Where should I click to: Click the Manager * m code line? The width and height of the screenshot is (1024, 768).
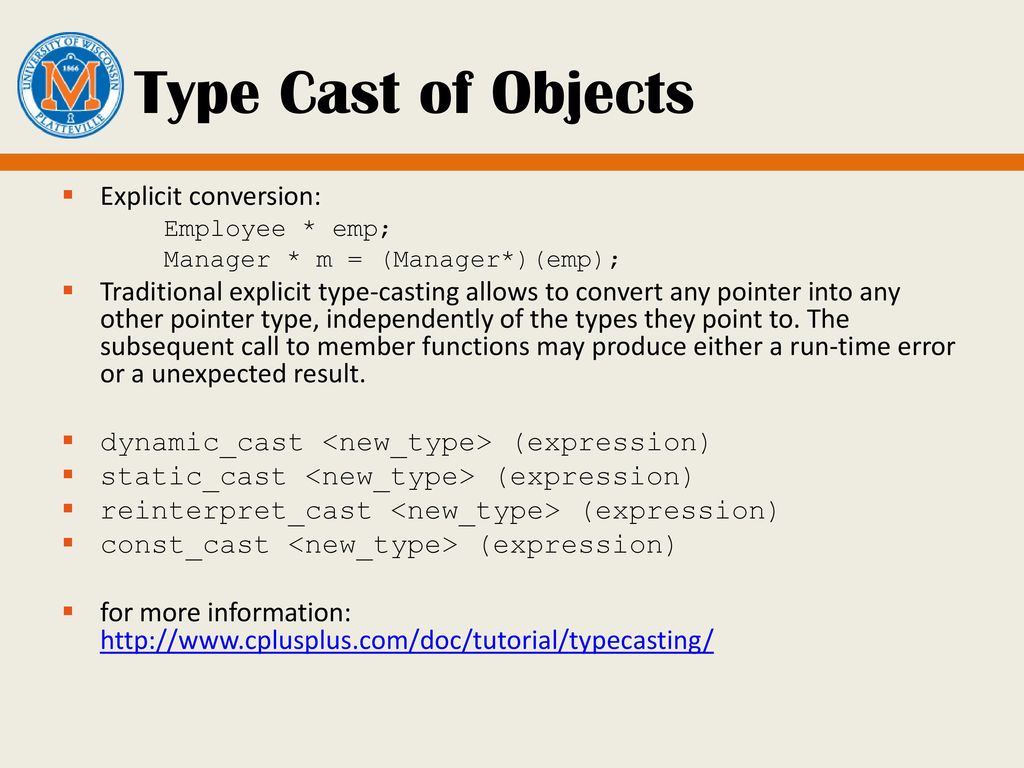(x=392, y=260)
